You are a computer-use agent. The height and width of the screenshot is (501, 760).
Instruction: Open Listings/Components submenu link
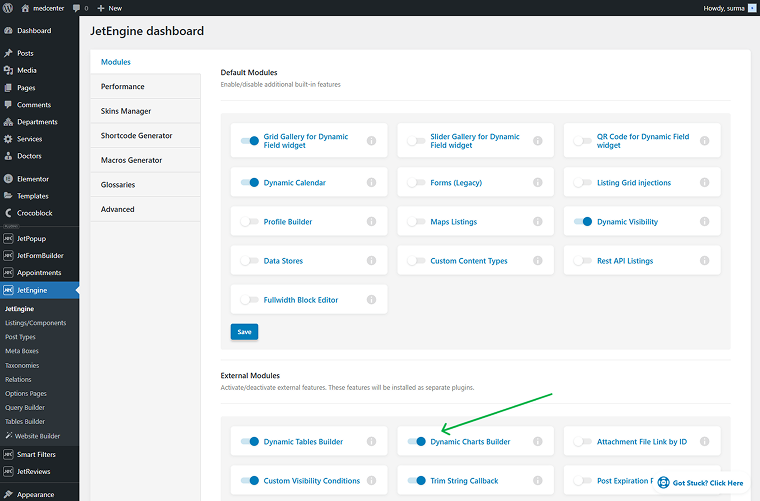(35, 323)
